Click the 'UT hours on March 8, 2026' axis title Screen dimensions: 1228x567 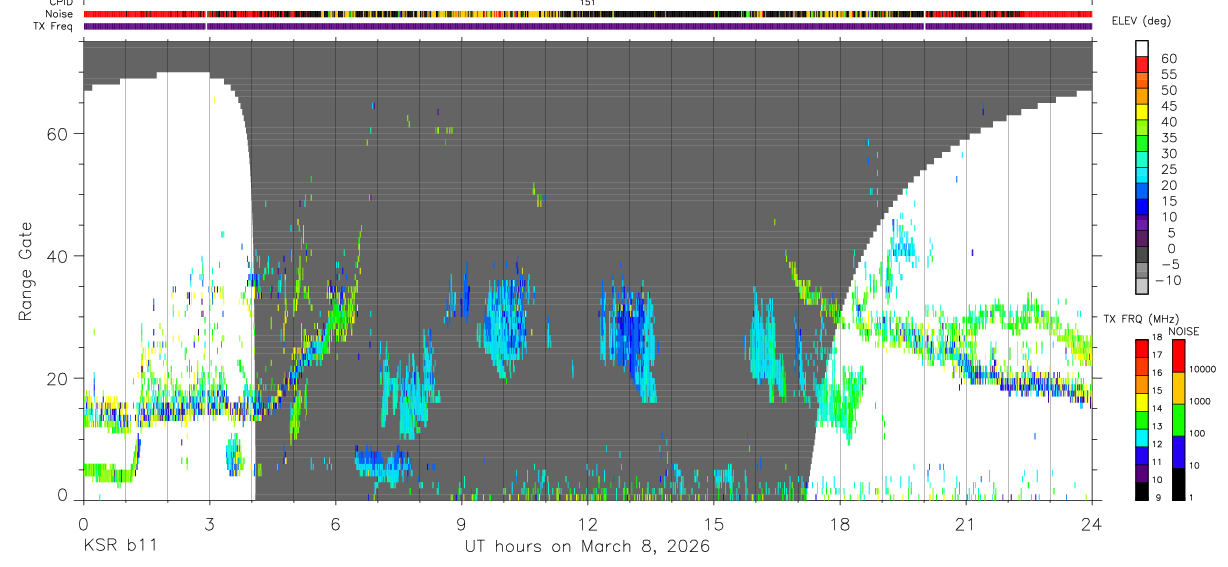(x=587, y=547)
